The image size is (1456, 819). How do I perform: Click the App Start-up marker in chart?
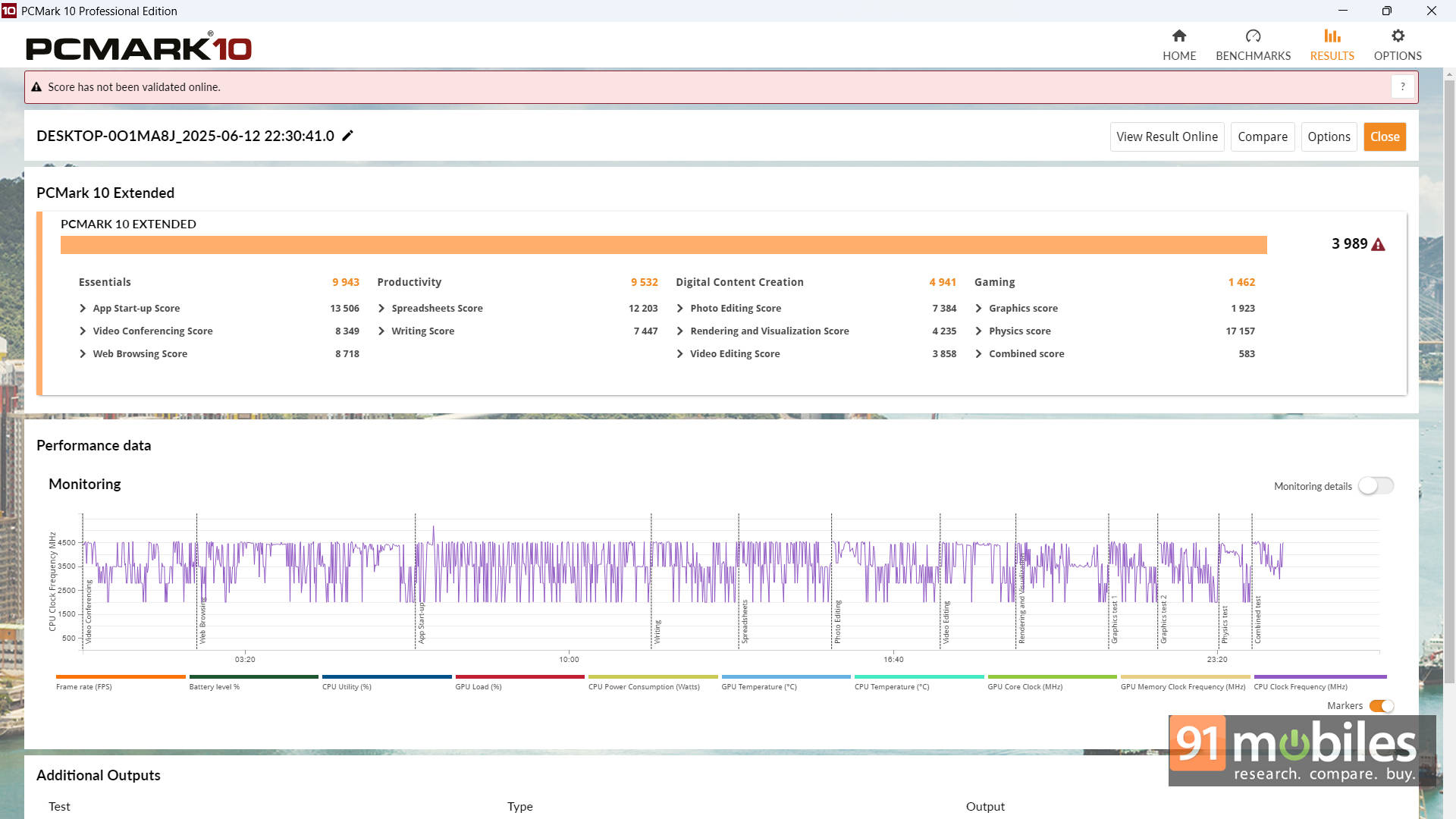tap(422, 623)
